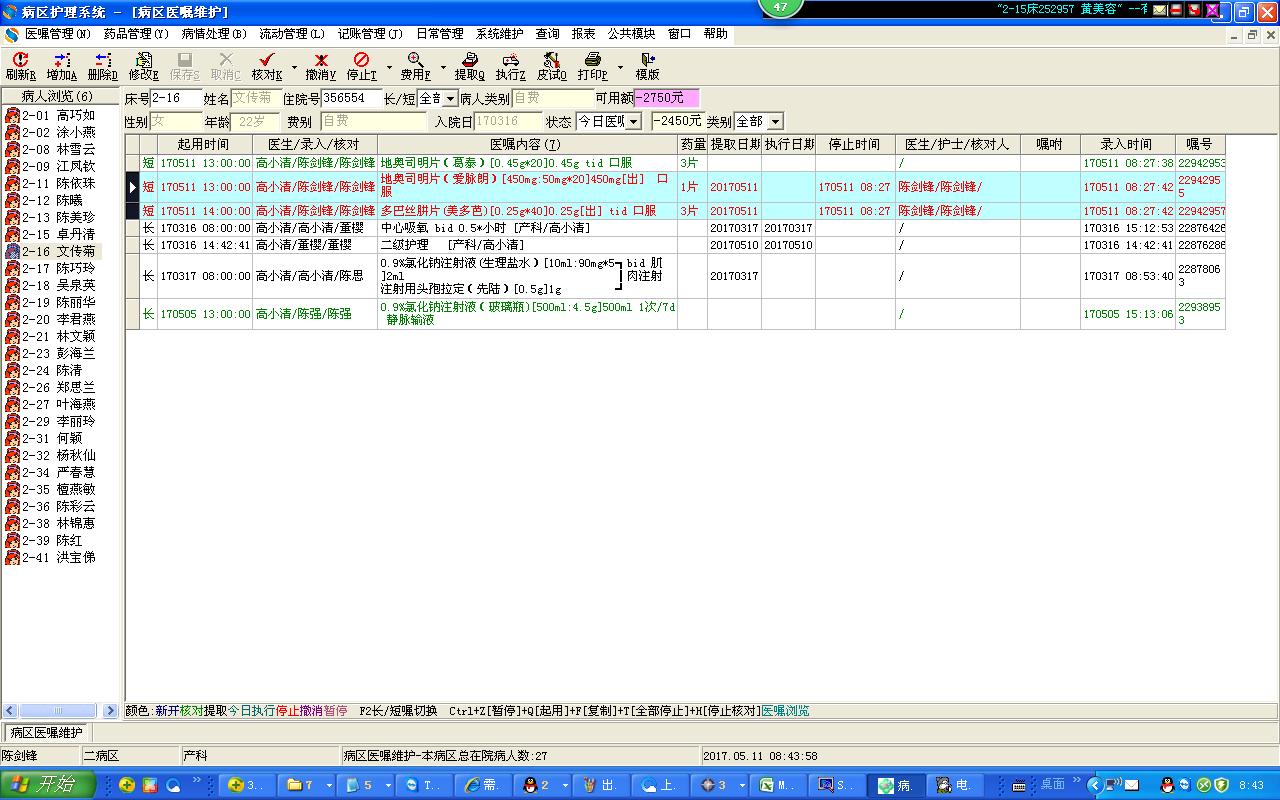The width and height of the screenshot is (1280, 800).
Task: Open the 药品管理 menu
Action: 136,34
